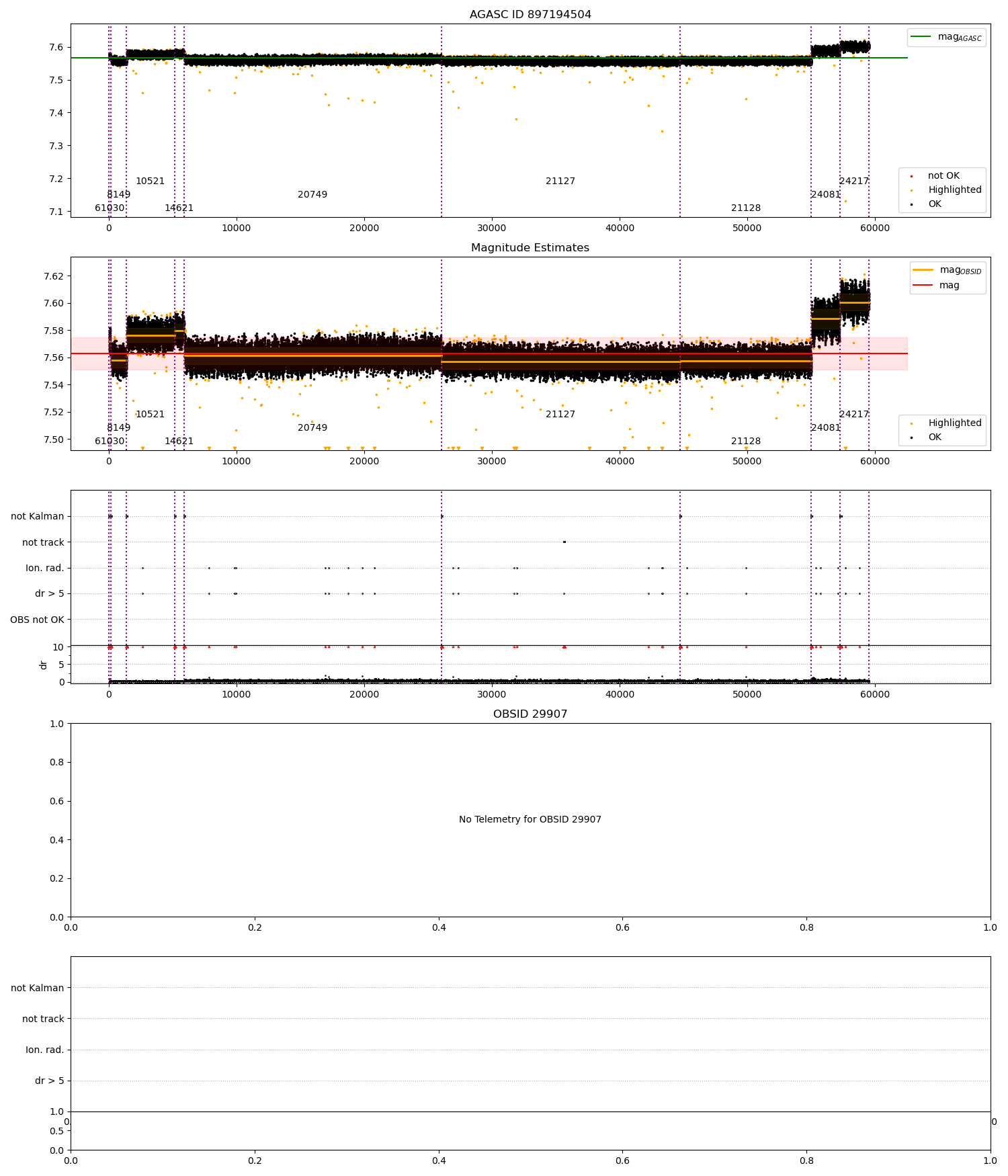This screenshot has width=1008, height=1176.
Task: Click the 7.1 y-axis tick in the top plot
Action: [x=56, y=212]
